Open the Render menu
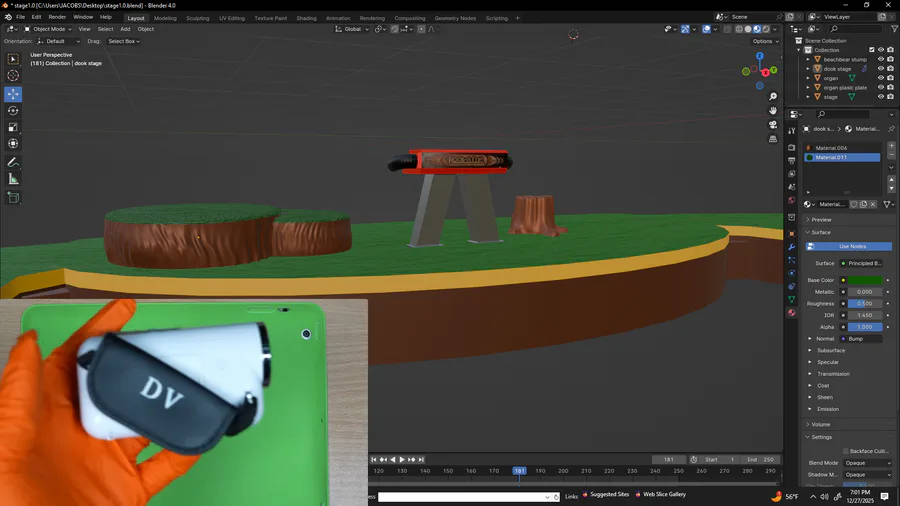 57,17
